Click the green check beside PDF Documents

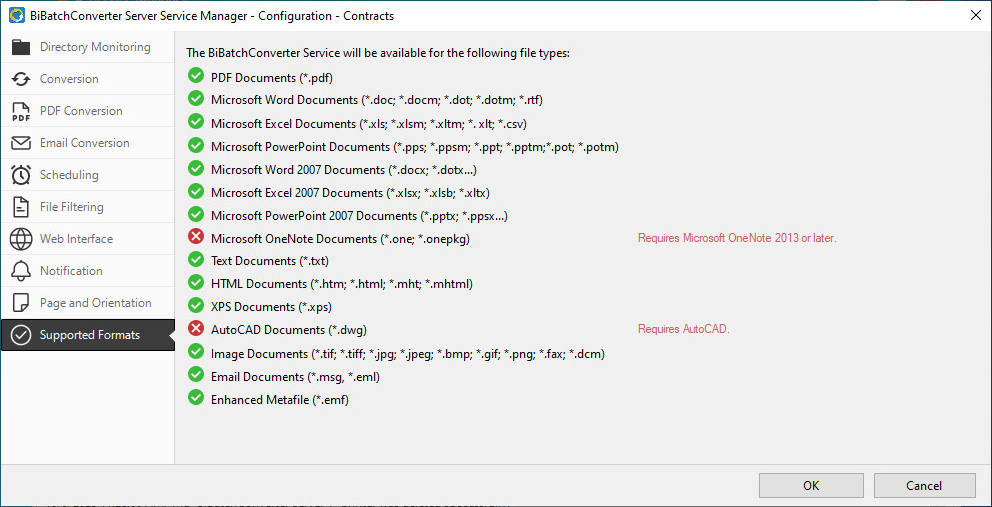196,76
